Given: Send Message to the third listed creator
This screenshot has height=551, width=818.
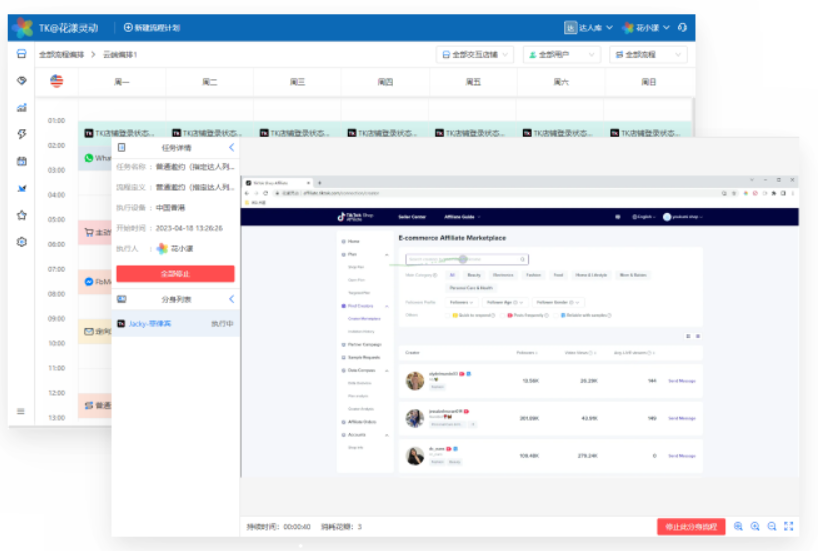Looking at the screenshot, I should click(682, 456).
